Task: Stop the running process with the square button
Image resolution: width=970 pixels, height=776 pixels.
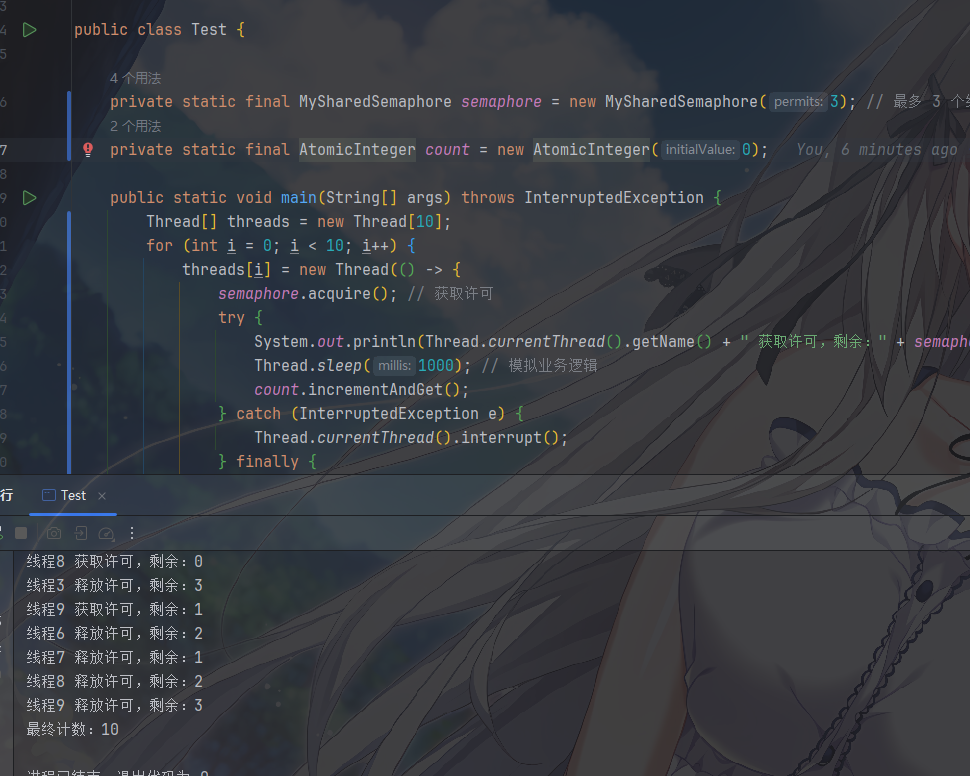Action: click(20, 534)
